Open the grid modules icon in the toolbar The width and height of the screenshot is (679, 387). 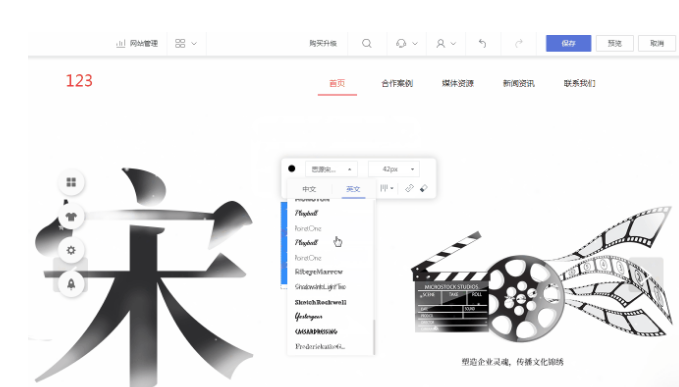coord(180,43)
